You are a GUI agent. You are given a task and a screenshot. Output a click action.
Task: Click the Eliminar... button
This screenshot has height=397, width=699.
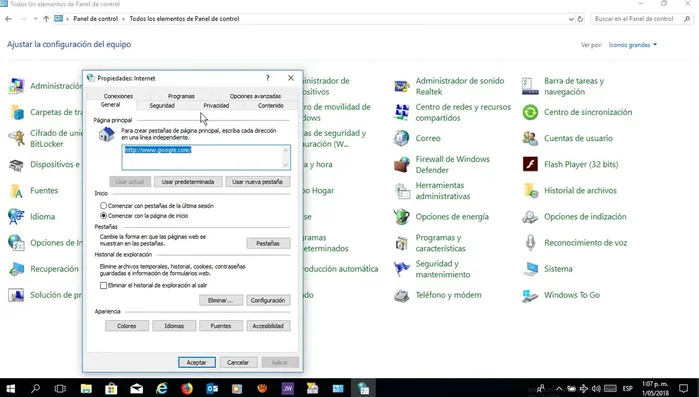pos(221,300)
